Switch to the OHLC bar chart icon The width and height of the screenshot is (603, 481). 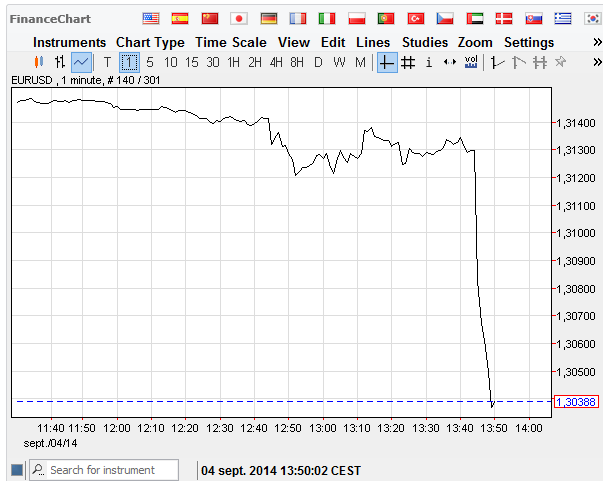point(59,62)
